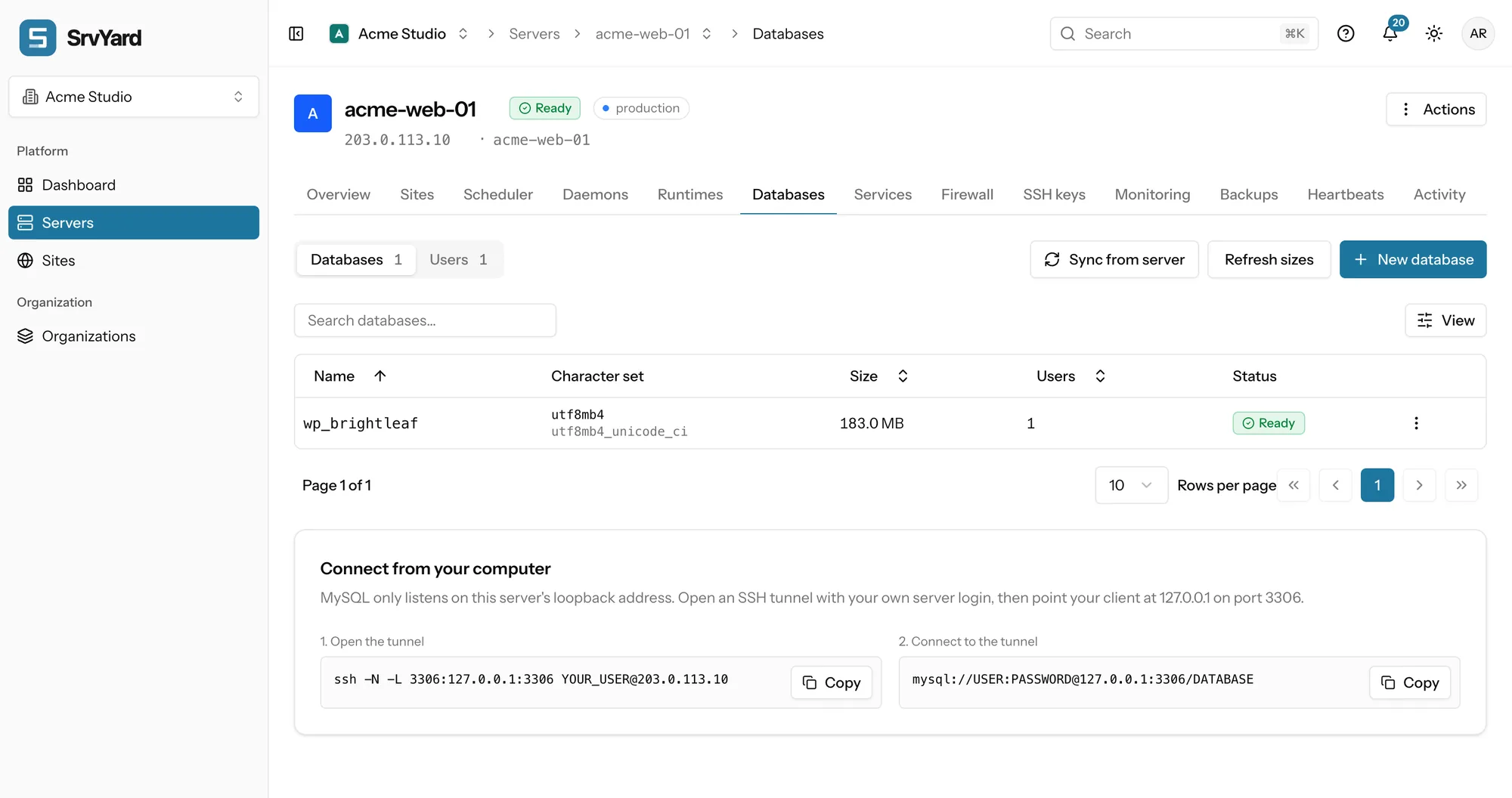Click New database button
This screenshot has width=1512, height=798.
pos(1413,259)
